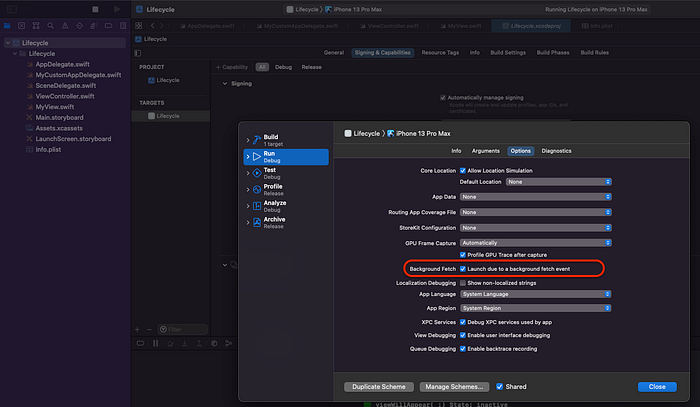
Task: Click the Pause button in debug bar
Action: tap(155, 343)
